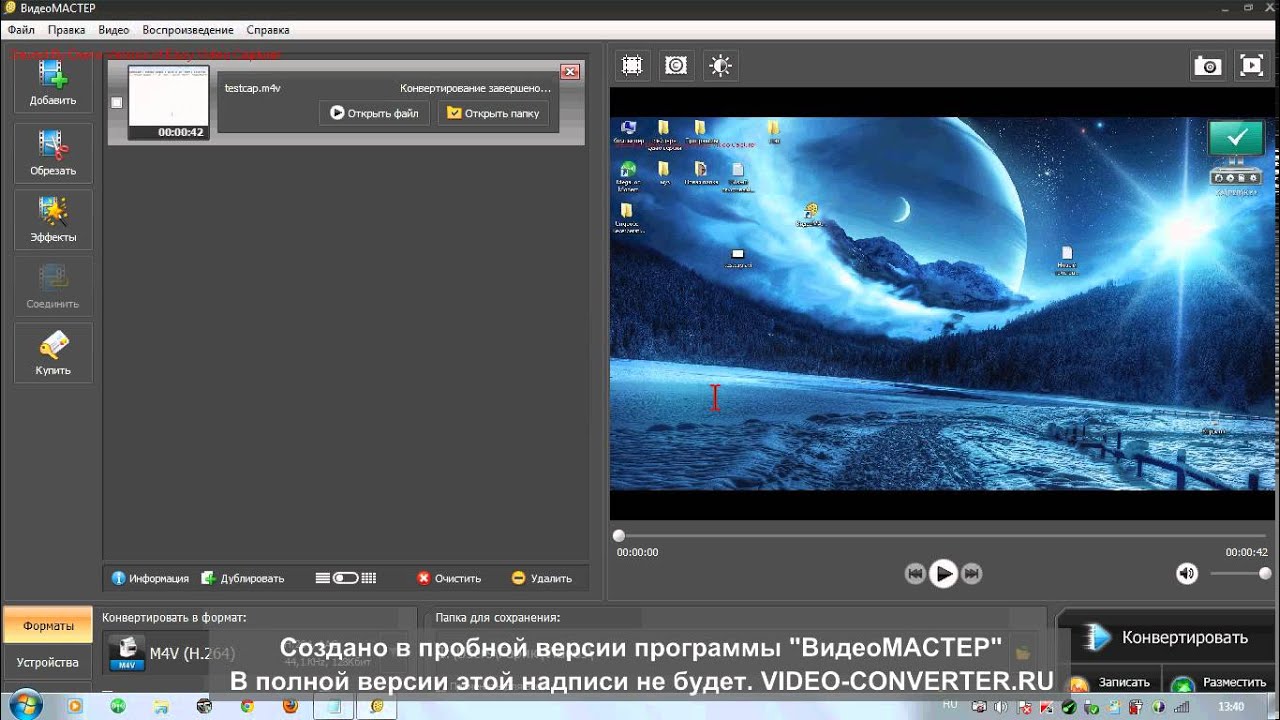Click Дублировать to duplicate the video
1280x720 pixels.
click(x=243, y=578)
